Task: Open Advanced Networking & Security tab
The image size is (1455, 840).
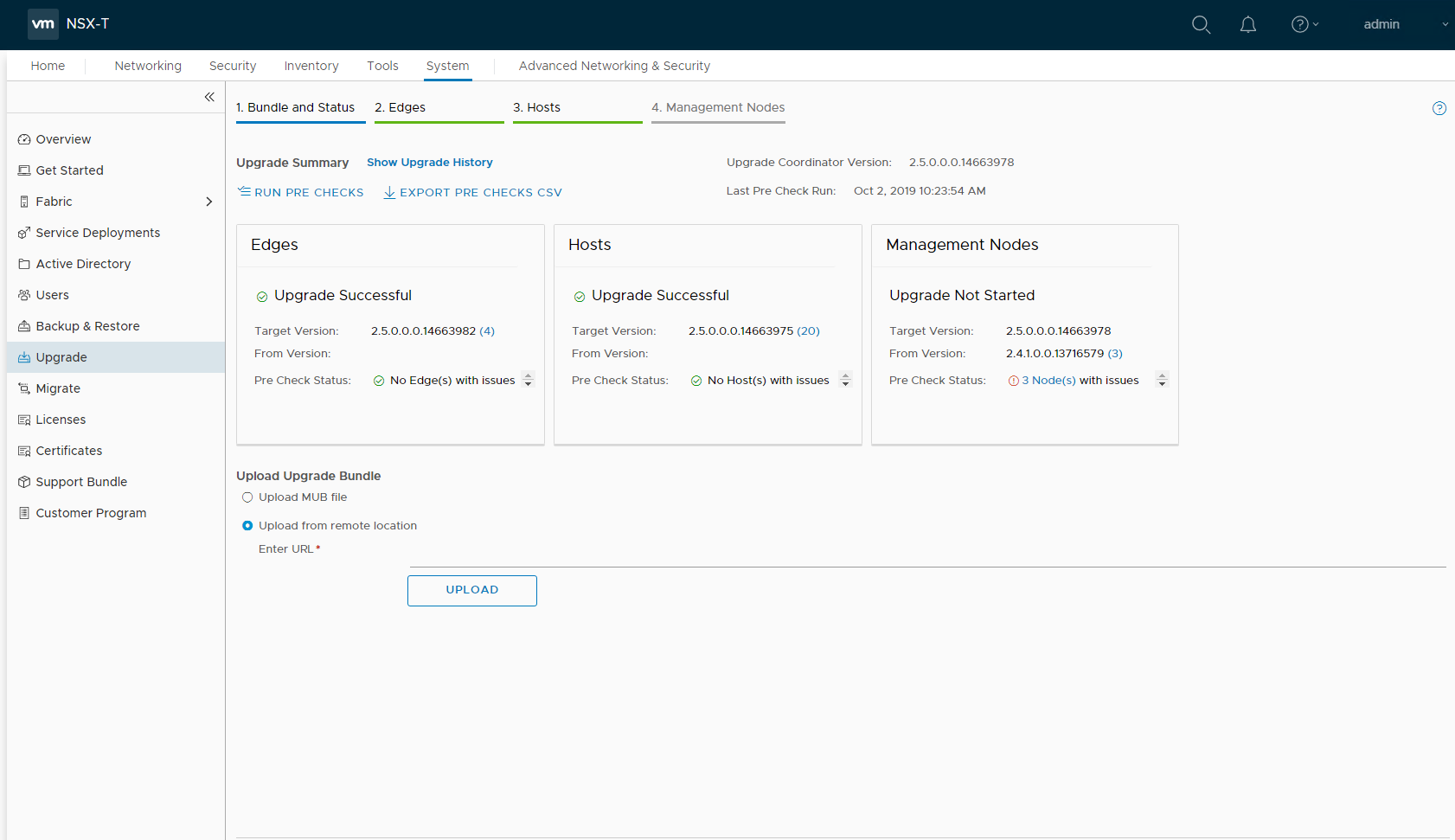Action: click(x=614, y=66)
